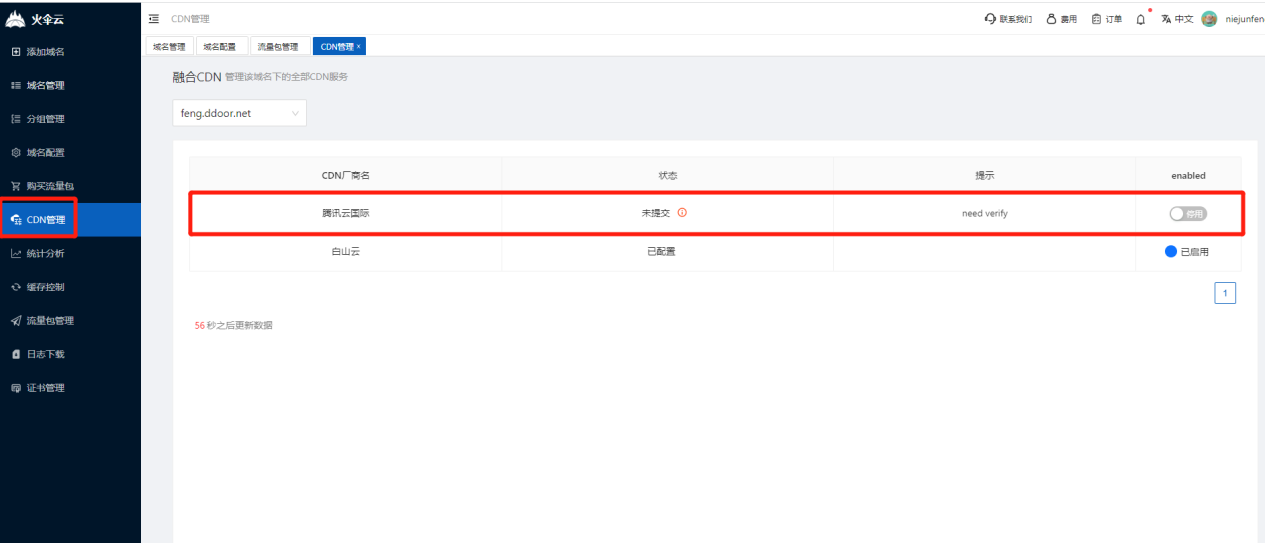The width and height of the screenshot is (1265, 543).
Task: Click the notification bell icon
Action: (1141, 19)
